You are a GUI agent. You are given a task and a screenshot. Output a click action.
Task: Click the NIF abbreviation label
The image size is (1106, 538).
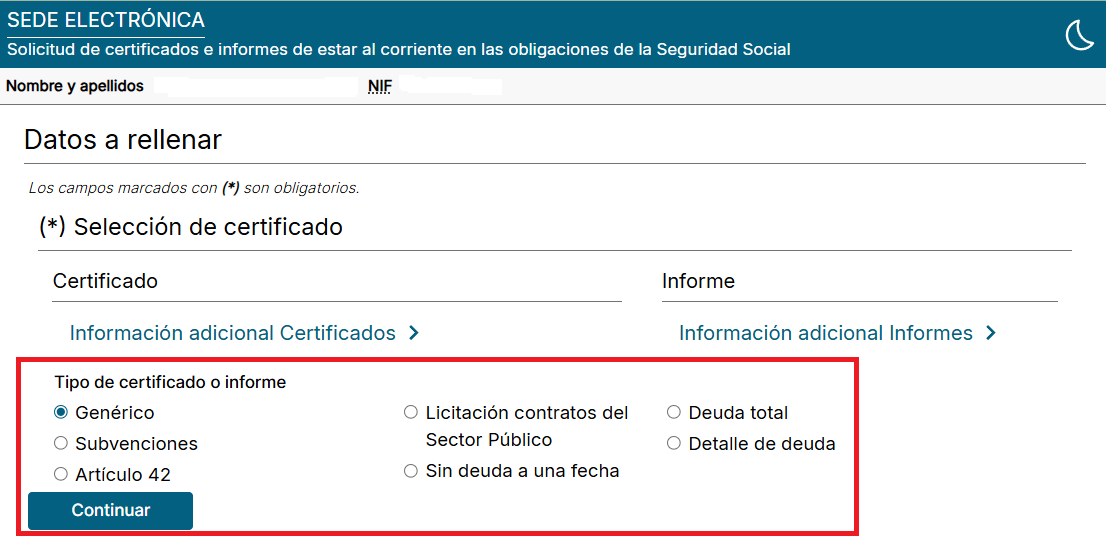pyautogui.click(x=379, y=87)
